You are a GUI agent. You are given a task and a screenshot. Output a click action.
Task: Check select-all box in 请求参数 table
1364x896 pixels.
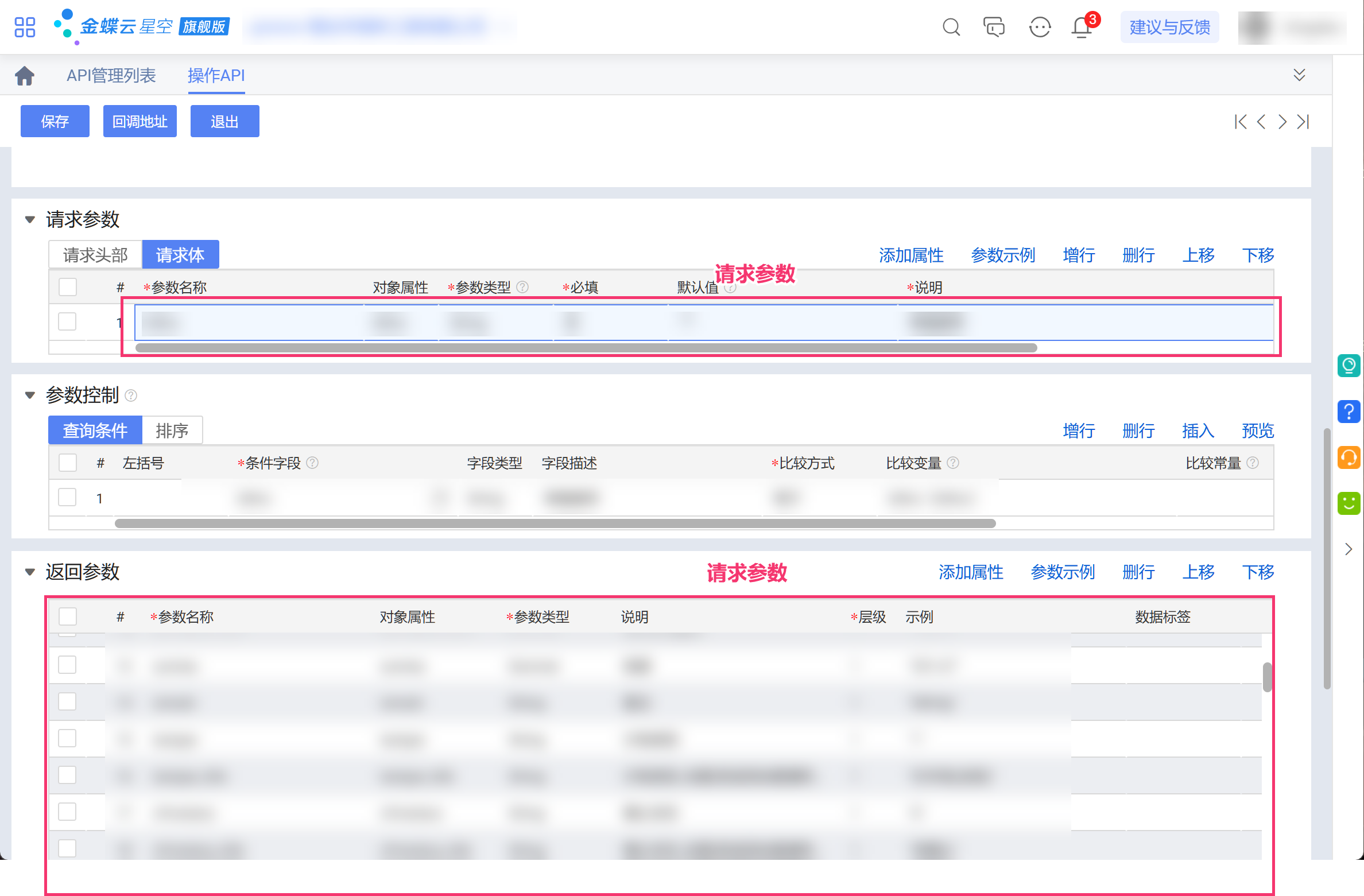point(68,287)
